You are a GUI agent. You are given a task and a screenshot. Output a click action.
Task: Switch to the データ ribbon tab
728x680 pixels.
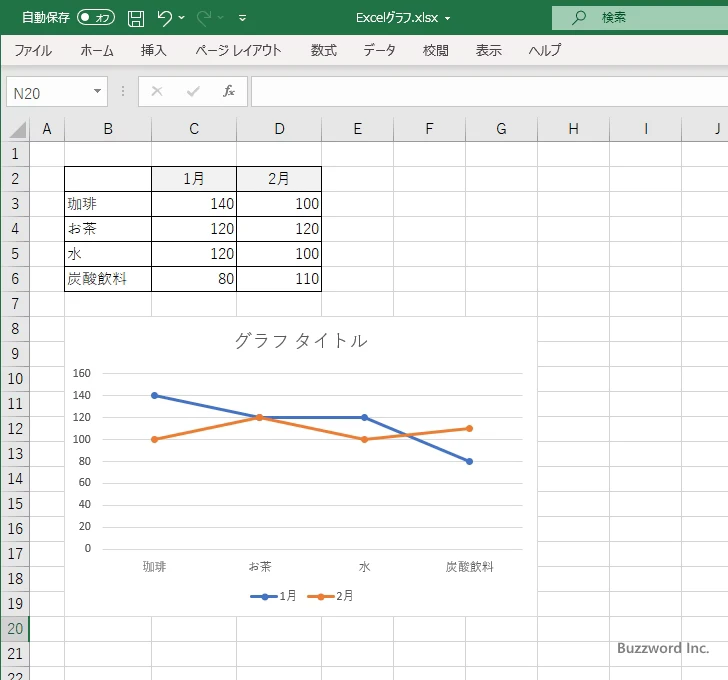(x=379, y=50)
